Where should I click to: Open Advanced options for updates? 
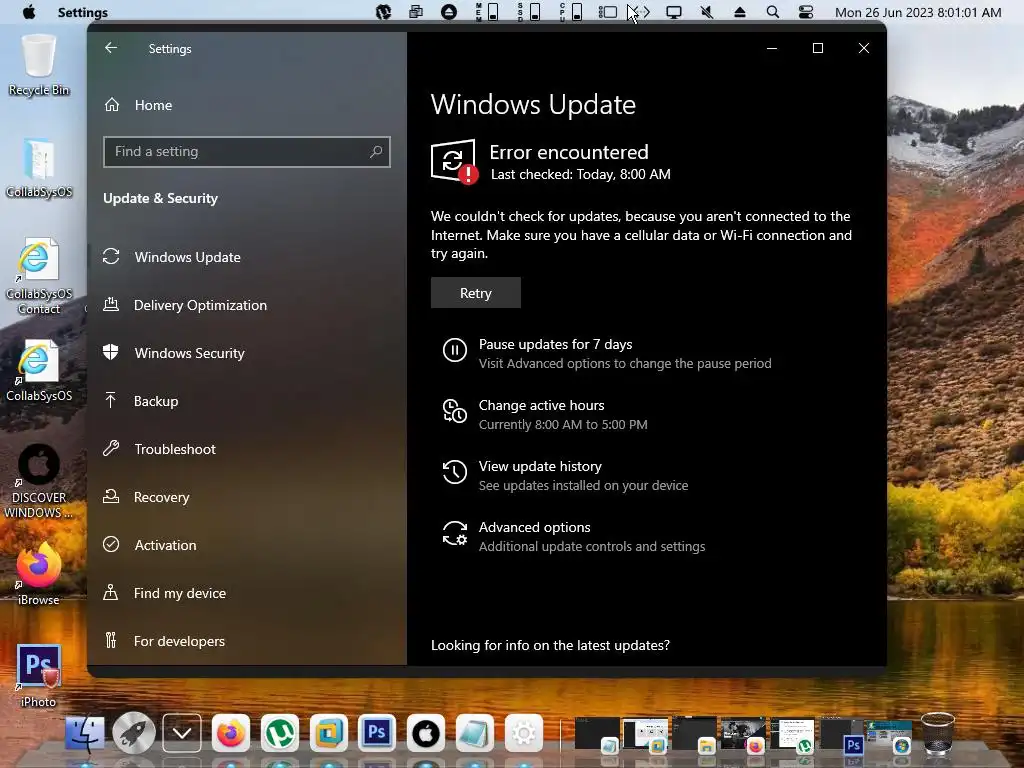pos(534,527)
